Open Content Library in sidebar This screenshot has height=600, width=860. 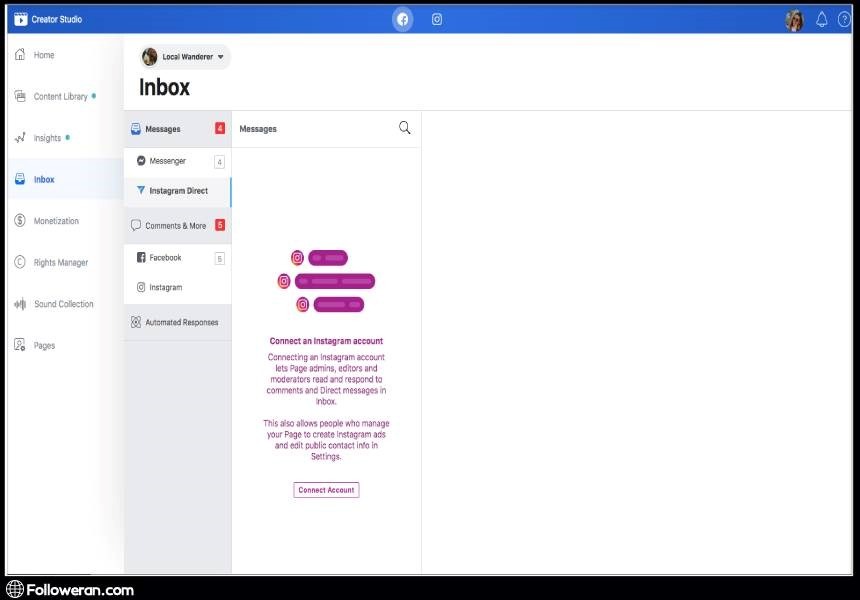(60, 97)
